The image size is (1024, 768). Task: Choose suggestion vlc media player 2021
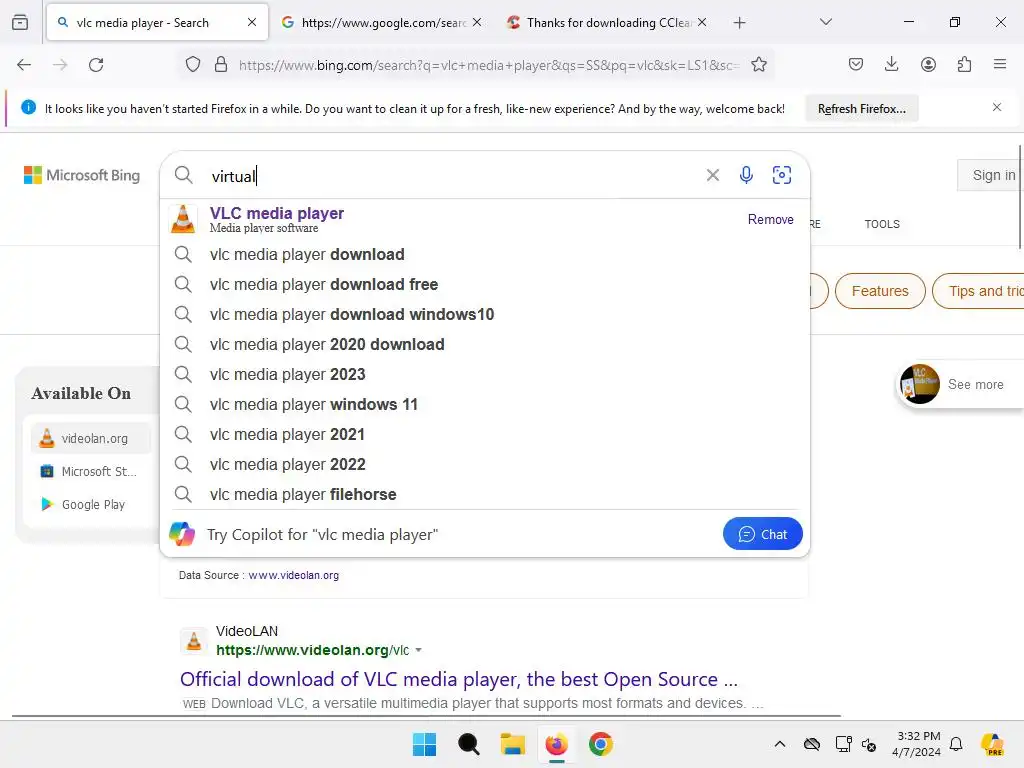click(485, 434)
